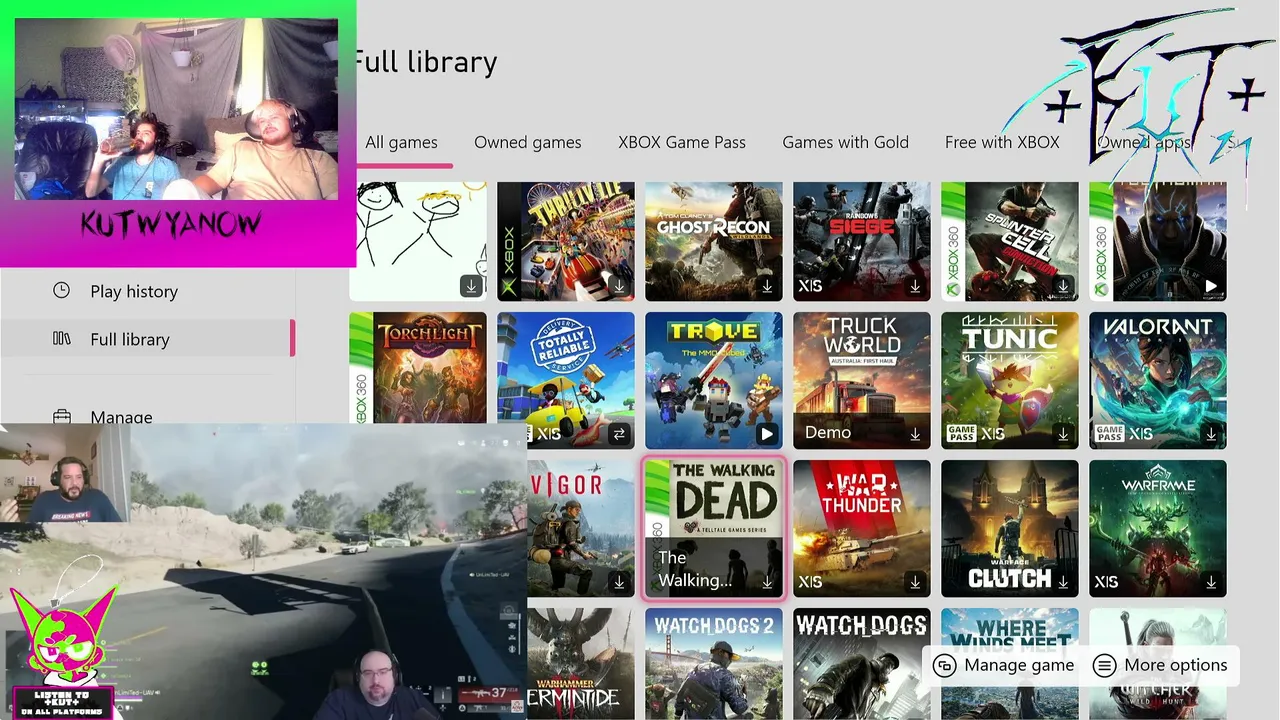The height and width of the screenshot is (720, 1280).
Task: Click the X|S badge on Rainbow Six Siege
Action: (x=810, y=286)
